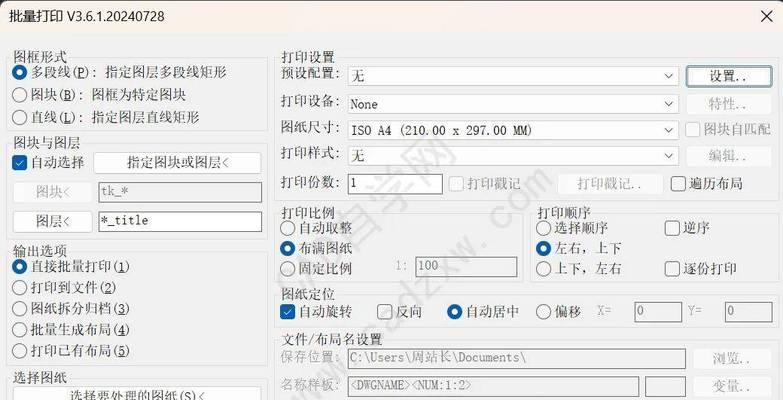The image size is (783, 400).
Task: Click the 特性.. button
Action: click(729, 104)
